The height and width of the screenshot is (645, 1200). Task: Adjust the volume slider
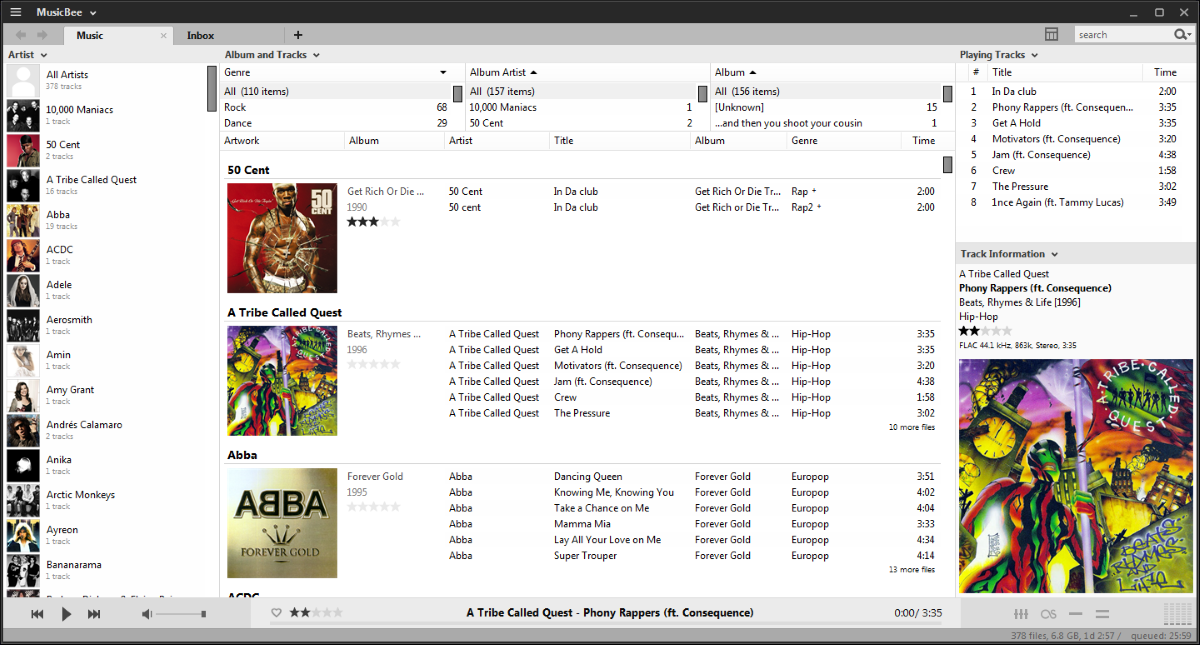tap(181, 614)
